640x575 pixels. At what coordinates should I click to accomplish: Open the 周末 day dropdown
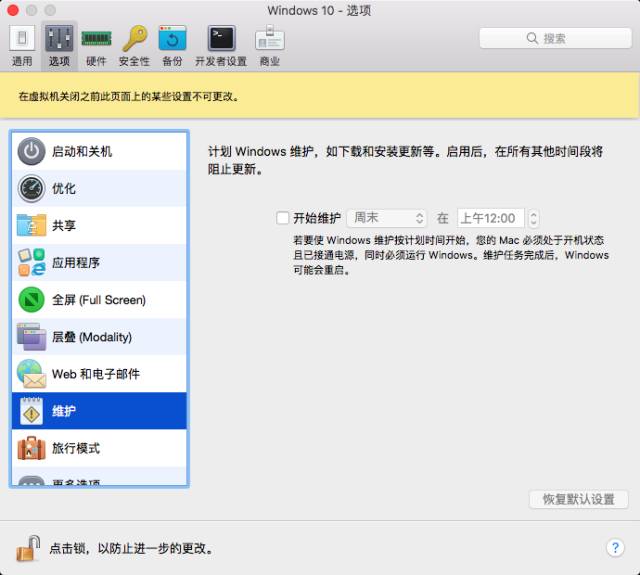pos(387,218)
